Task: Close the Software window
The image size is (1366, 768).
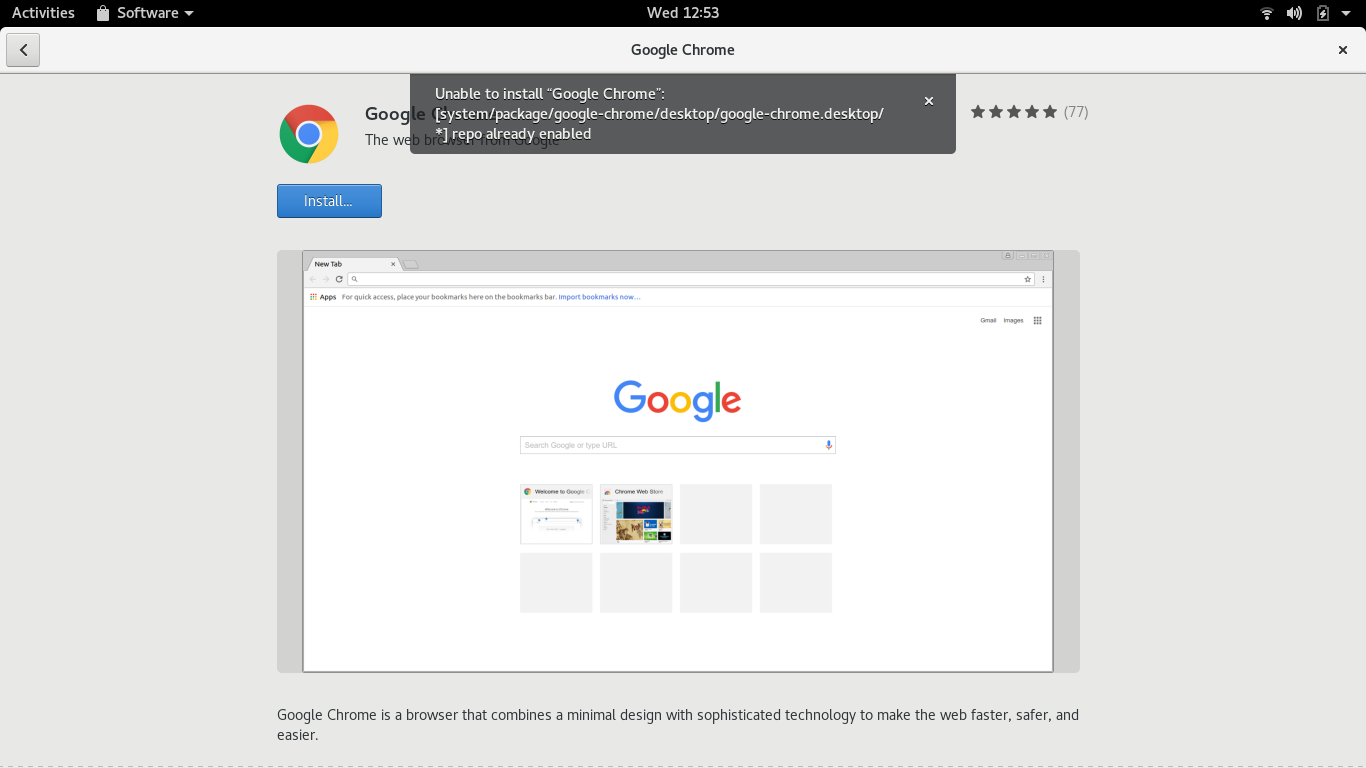Action: (x=1343, y=50)
